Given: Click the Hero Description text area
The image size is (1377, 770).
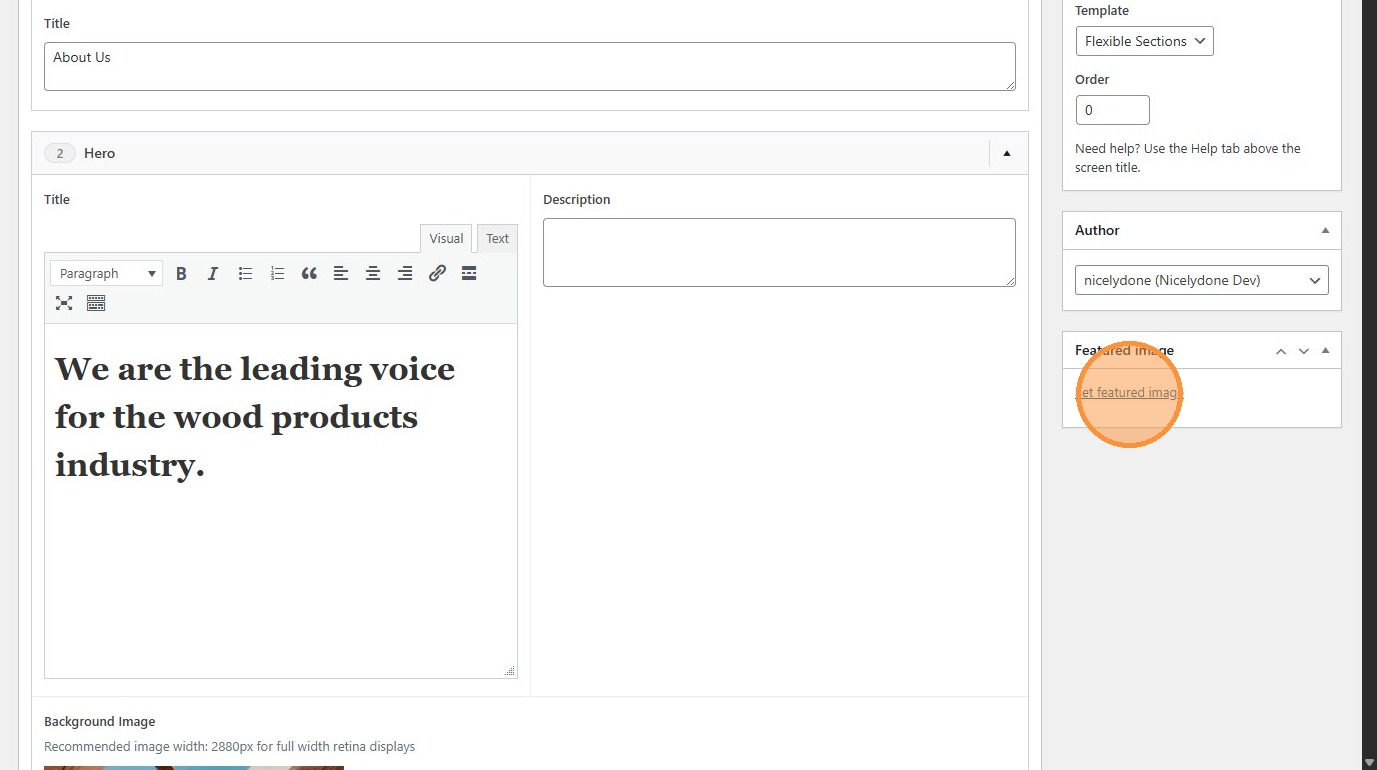Looking at the screenshot, I should click(x=779, y=252).
